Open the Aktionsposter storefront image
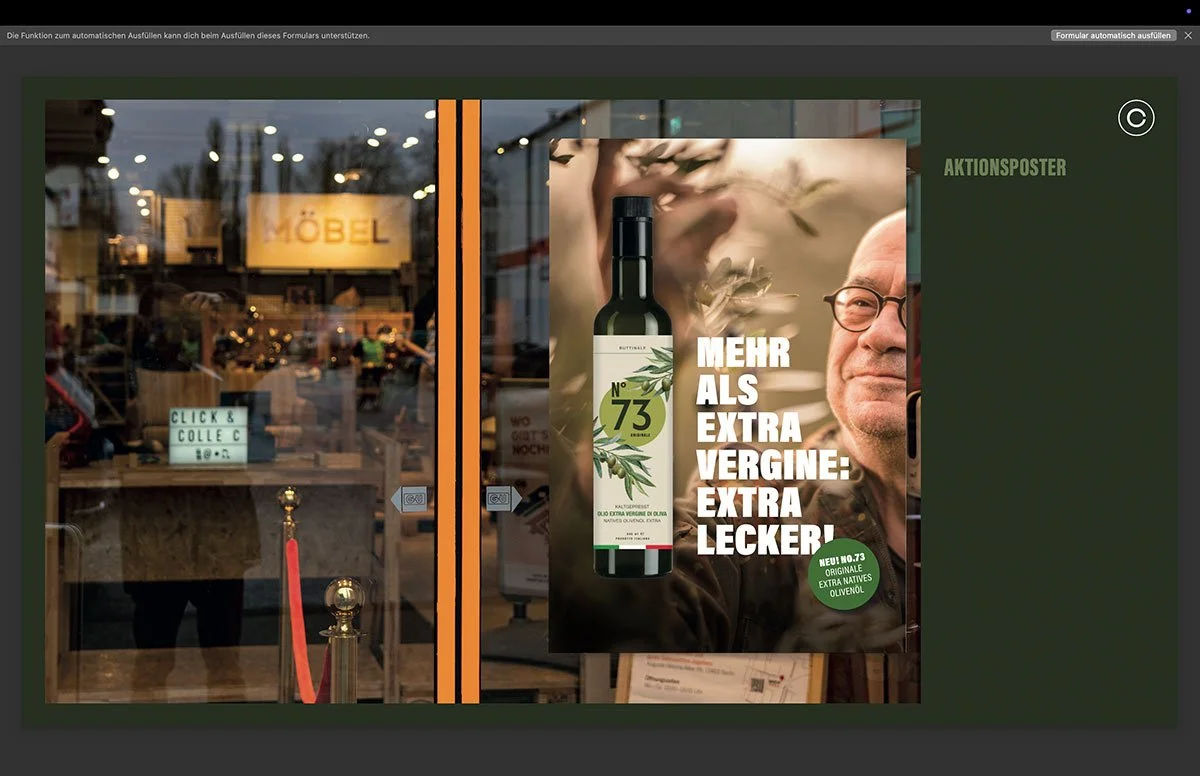Image resolution: width=1200 pixels, height=776 pixels. click(482, 401)
